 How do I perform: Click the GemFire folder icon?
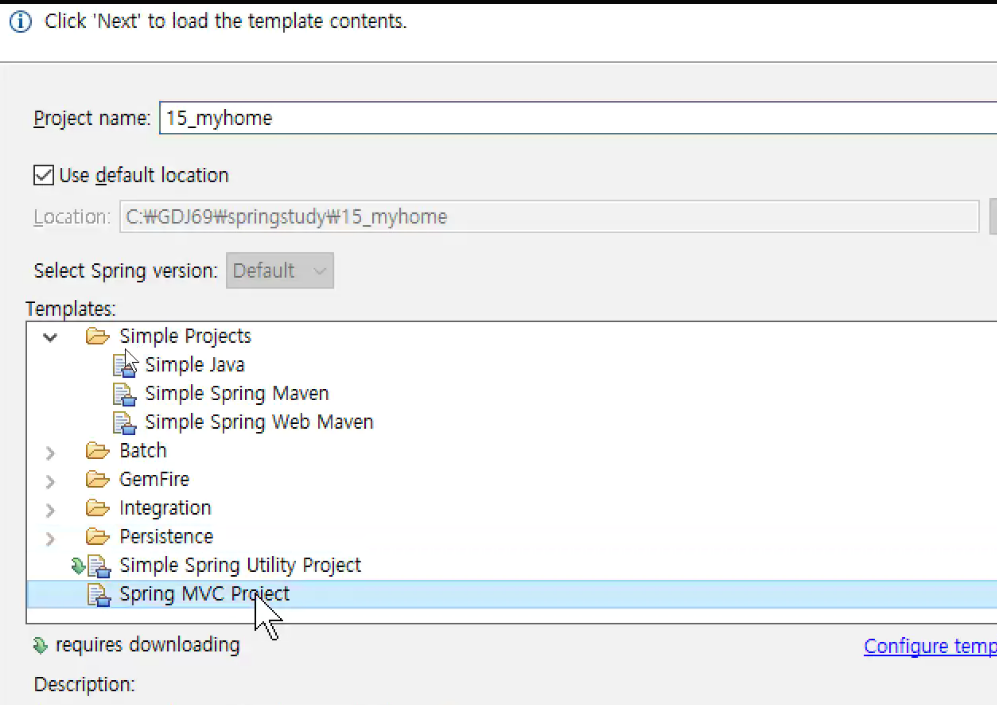coord(97,479)
